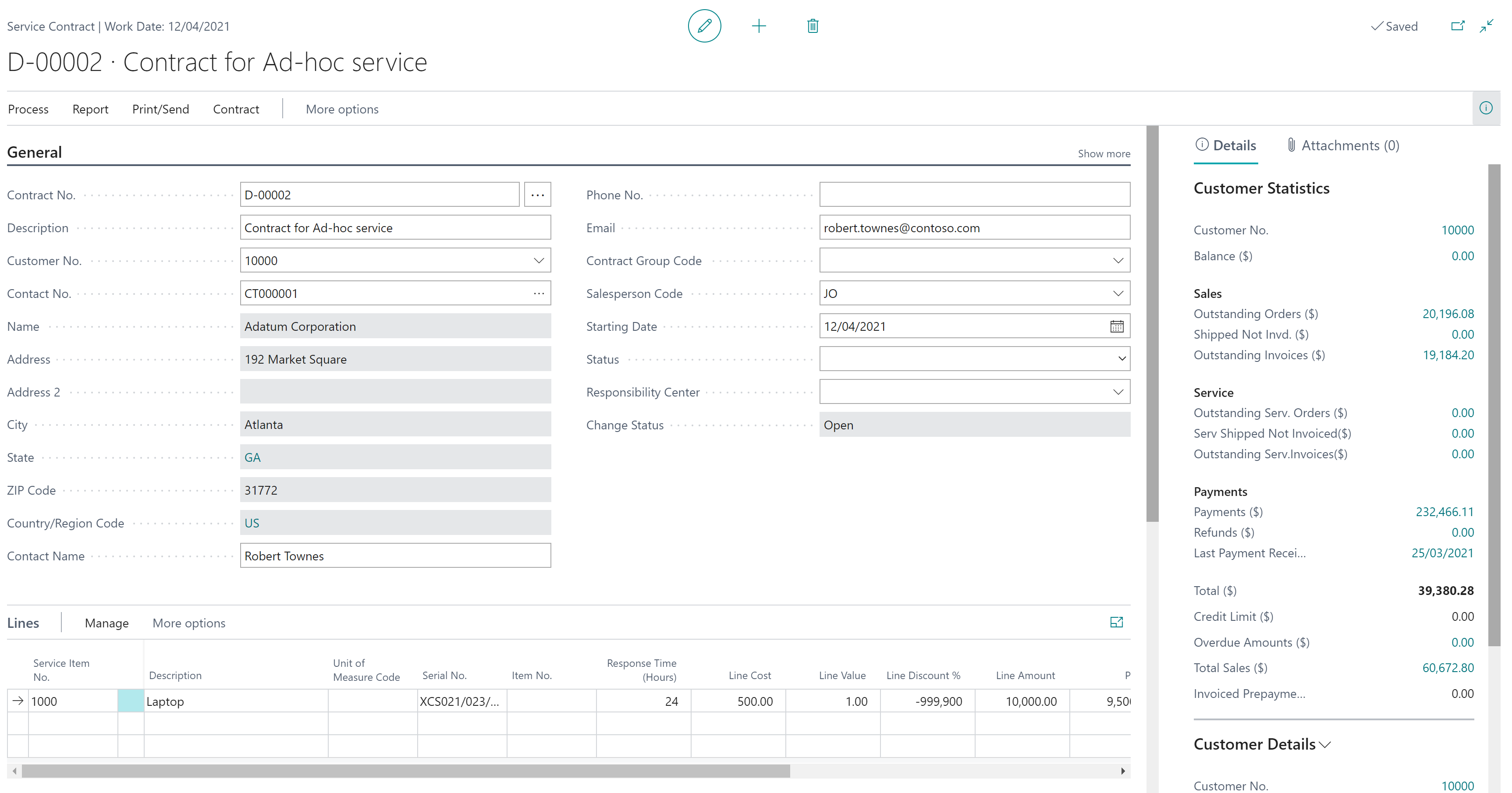Image resolution: width=1512 pixels, height=793 pixels.
Task: Click the Manage menu in Lines
Action: pyautogui.click(x=106, y=622)
